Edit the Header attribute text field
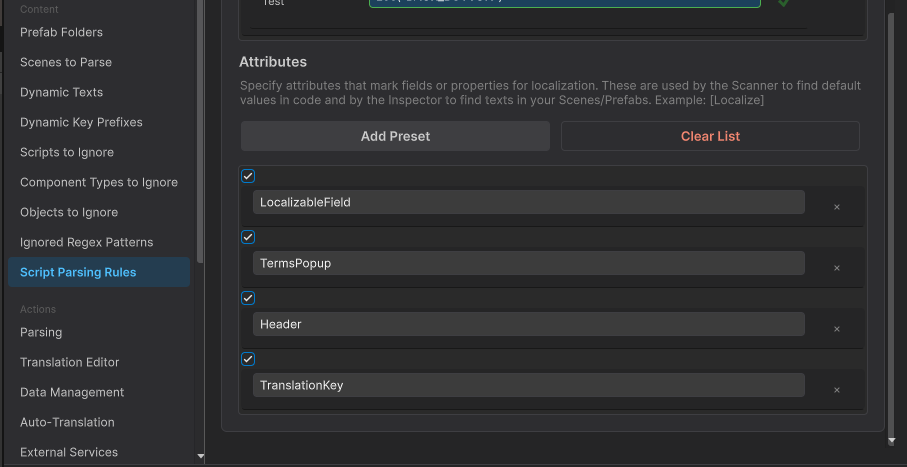This screenshot has width=907, height=467. 529,324
